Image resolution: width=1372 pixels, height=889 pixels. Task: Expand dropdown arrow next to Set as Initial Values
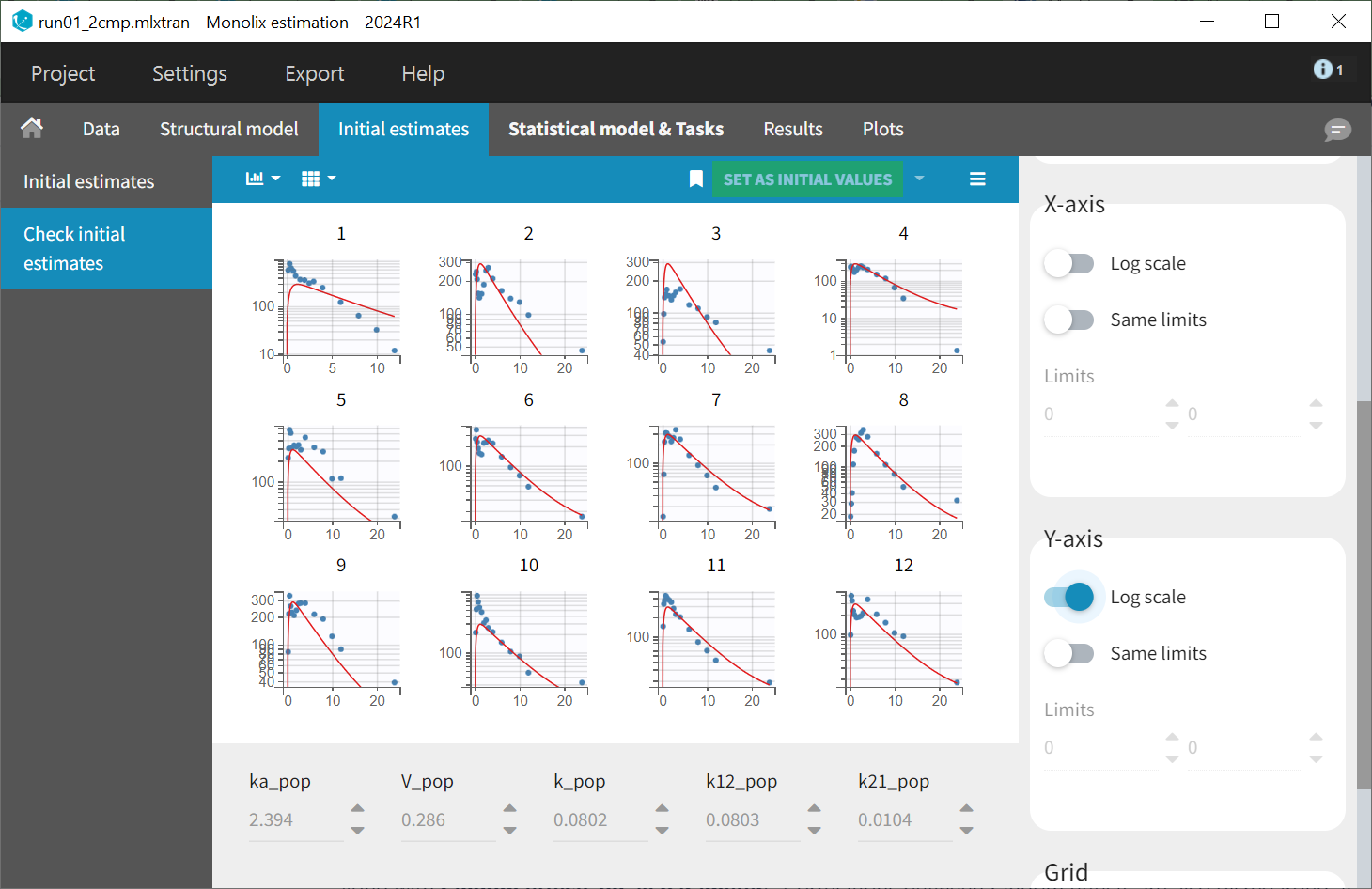(919, 179)
